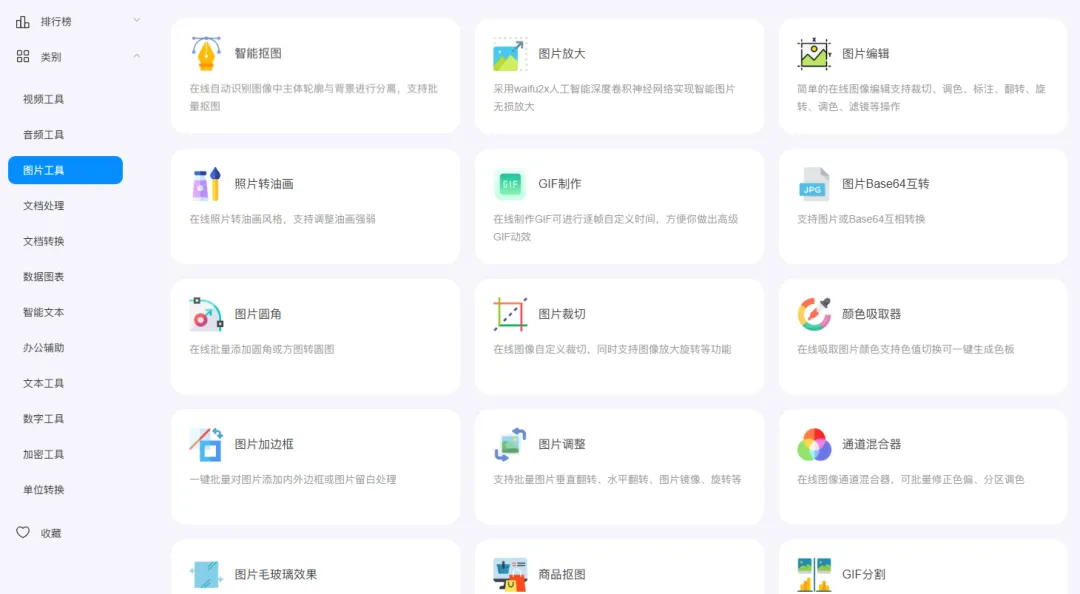Click the 类别 grid icon
This screenshot has width=1080, height=594.
23,57
